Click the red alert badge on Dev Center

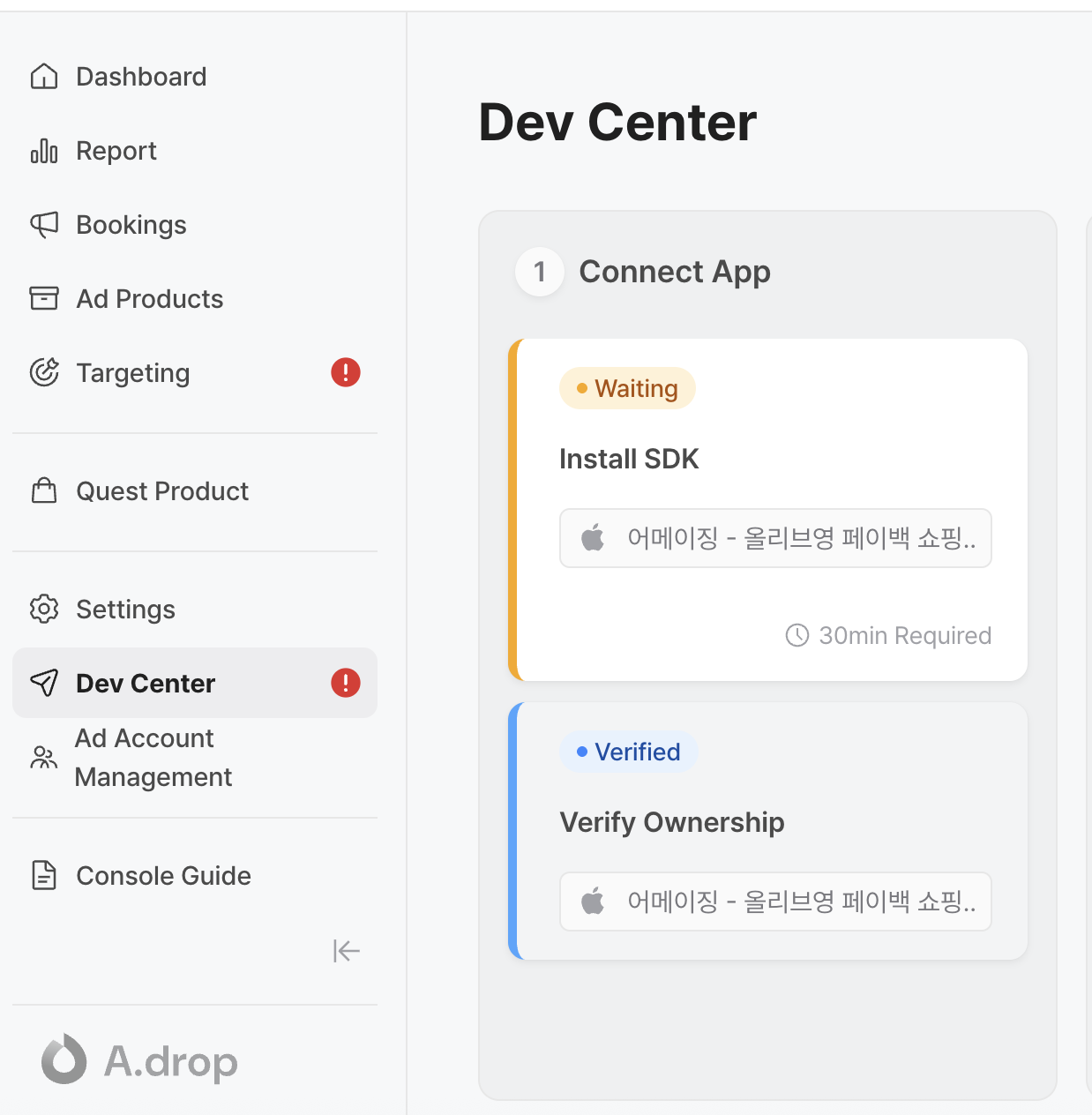(346, 684)
